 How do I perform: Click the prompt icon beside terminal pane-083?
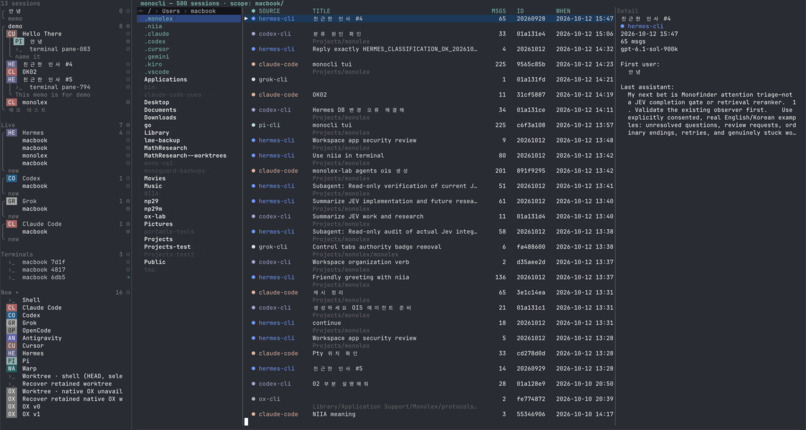[19, 49]
